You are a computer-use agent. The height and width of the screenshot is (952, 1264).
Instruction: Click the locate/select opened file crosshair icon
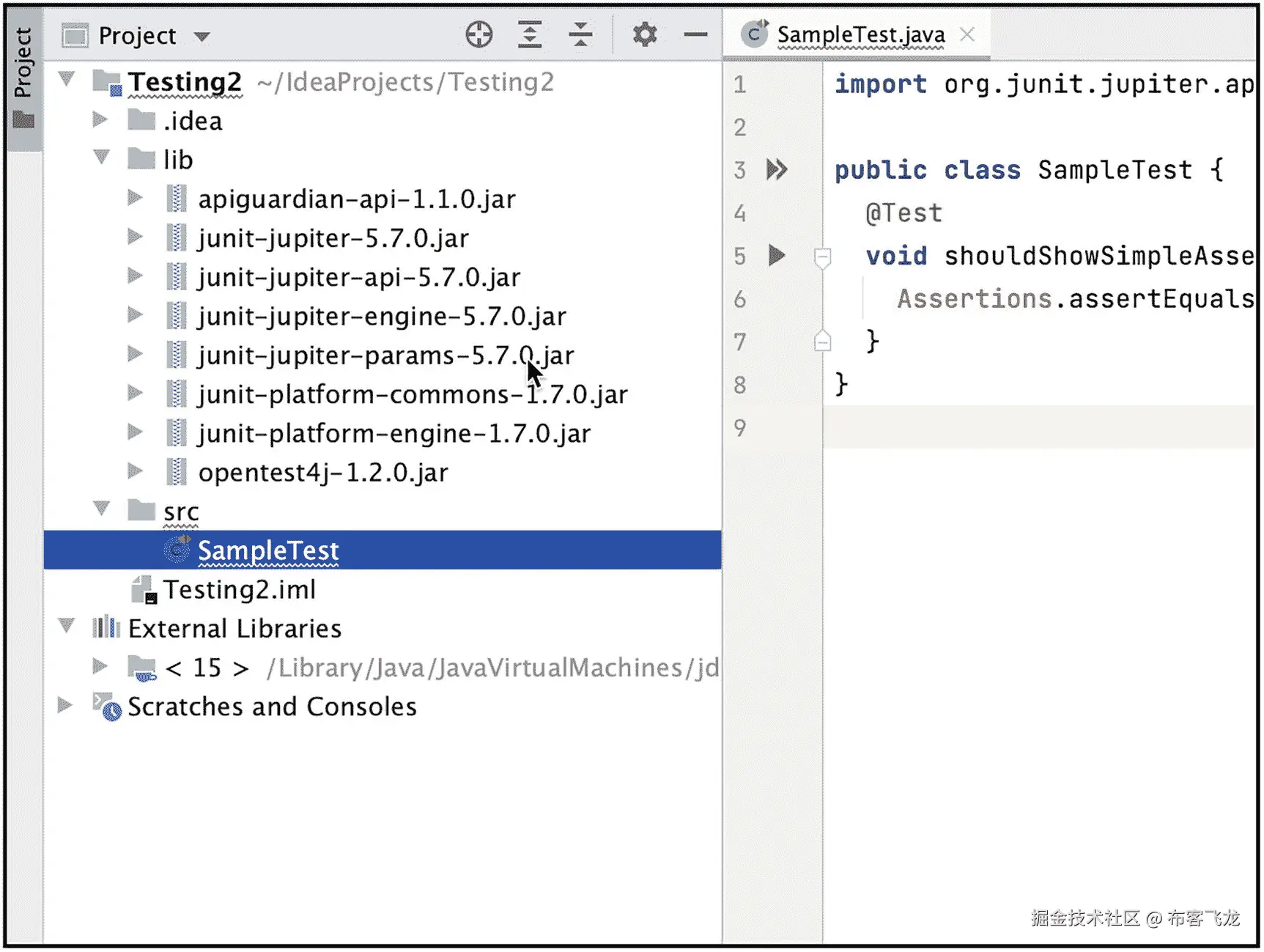478,34
